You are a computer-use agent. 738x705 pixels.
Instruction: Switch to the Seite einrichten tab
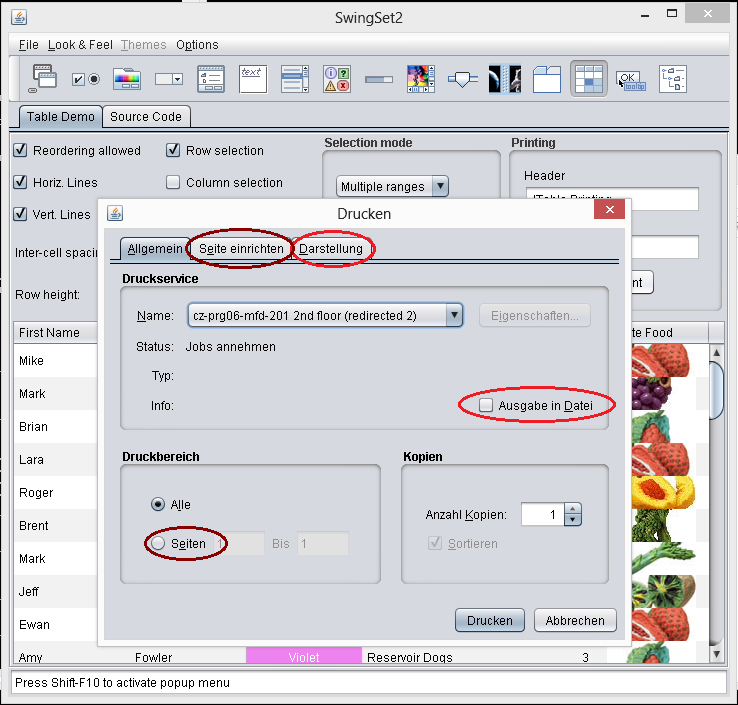[241, 248]
